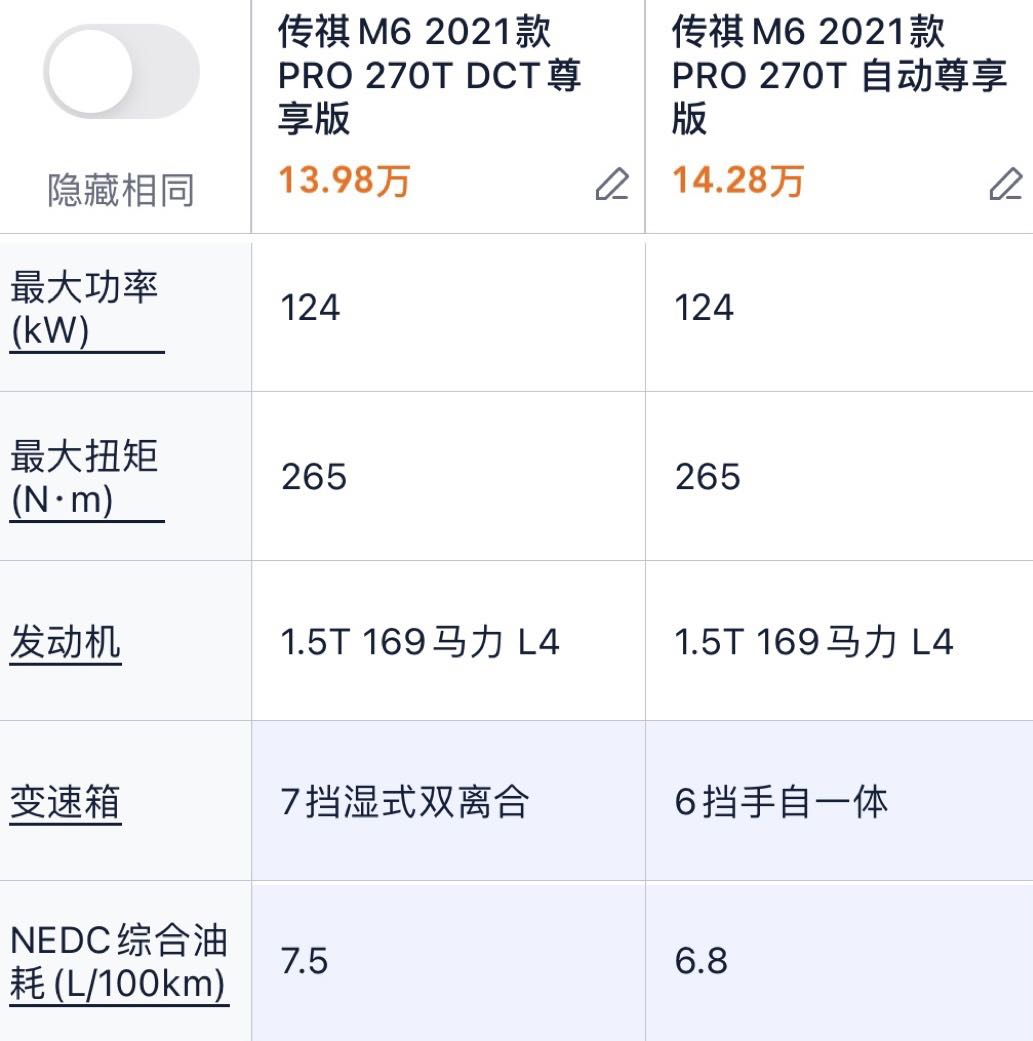Tap the 6挡手自一体 gearbox cell

(x=839, y=801)
